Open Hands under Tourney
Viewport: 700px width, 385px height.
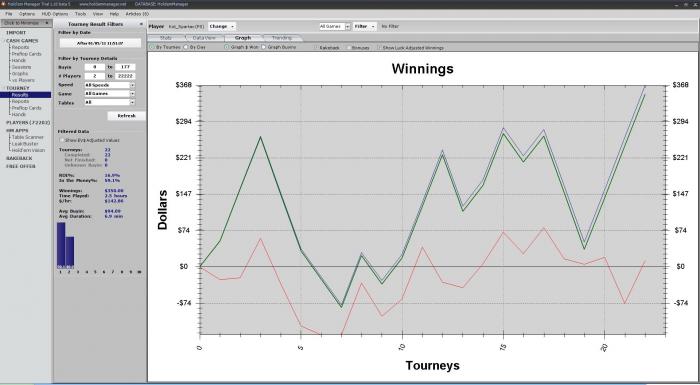(18, 114)
